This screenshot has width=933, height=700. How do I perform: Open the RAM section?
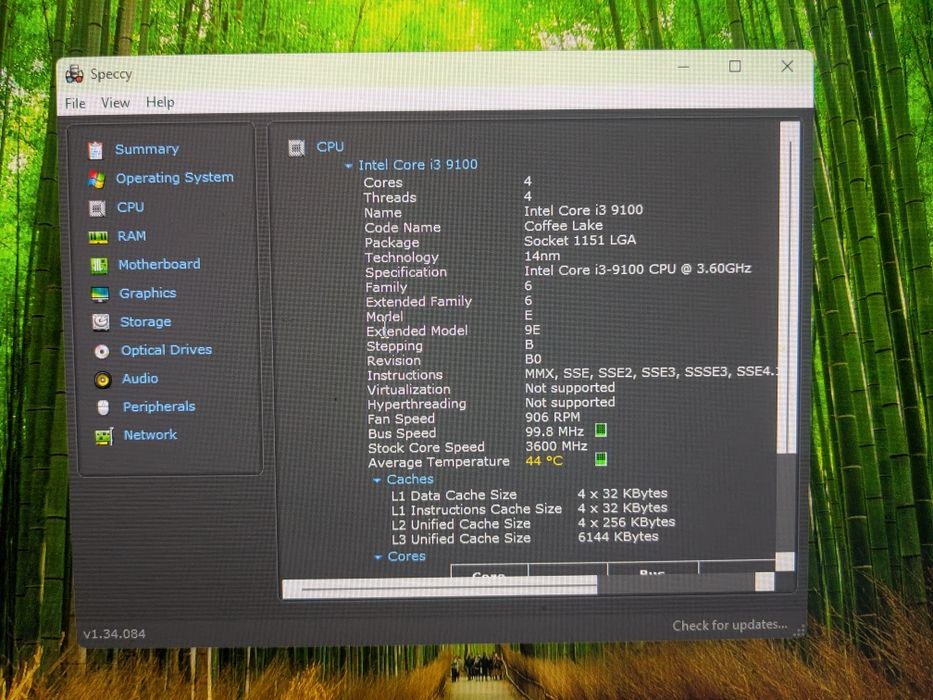click(132, 236)
